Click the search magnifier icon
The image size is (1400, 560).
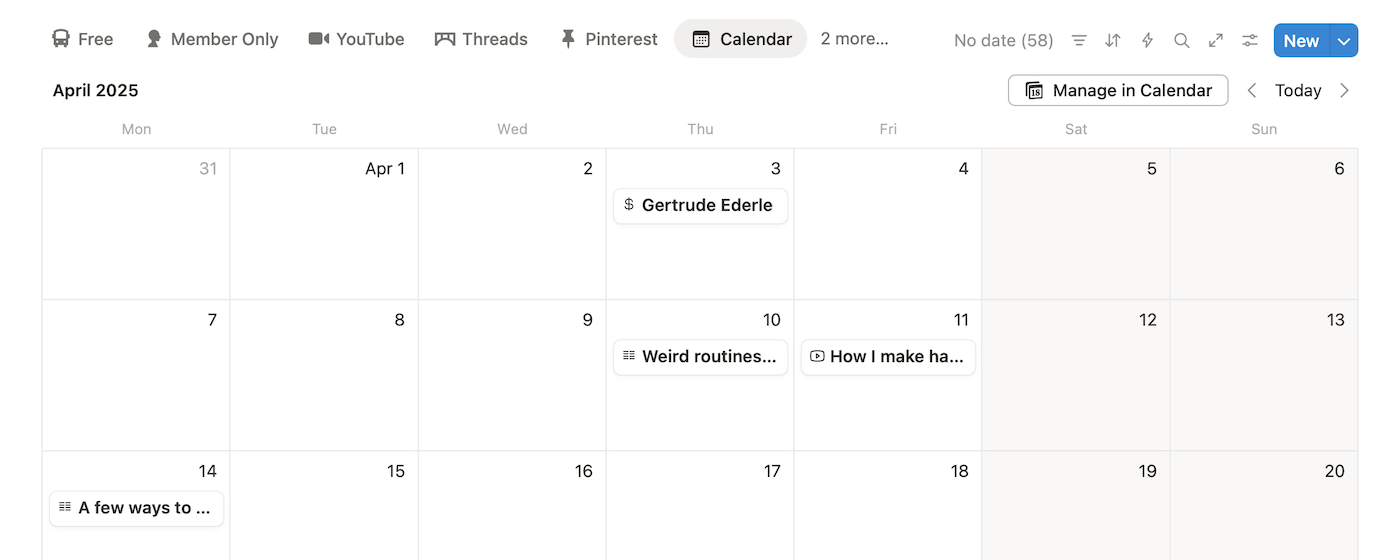[1182, 41]
